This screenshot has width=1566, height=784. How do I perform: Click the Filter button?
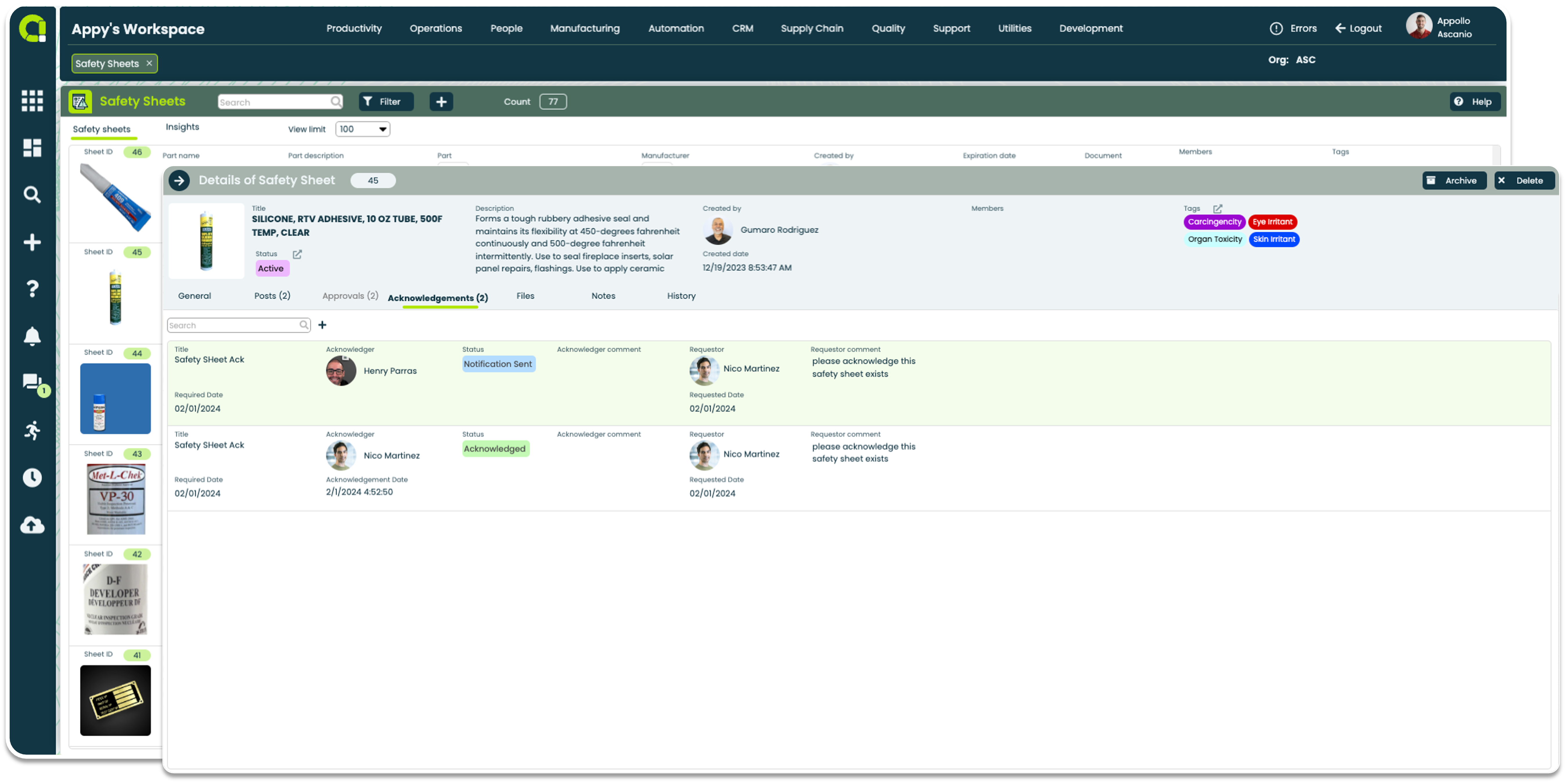tap(386, 101)
